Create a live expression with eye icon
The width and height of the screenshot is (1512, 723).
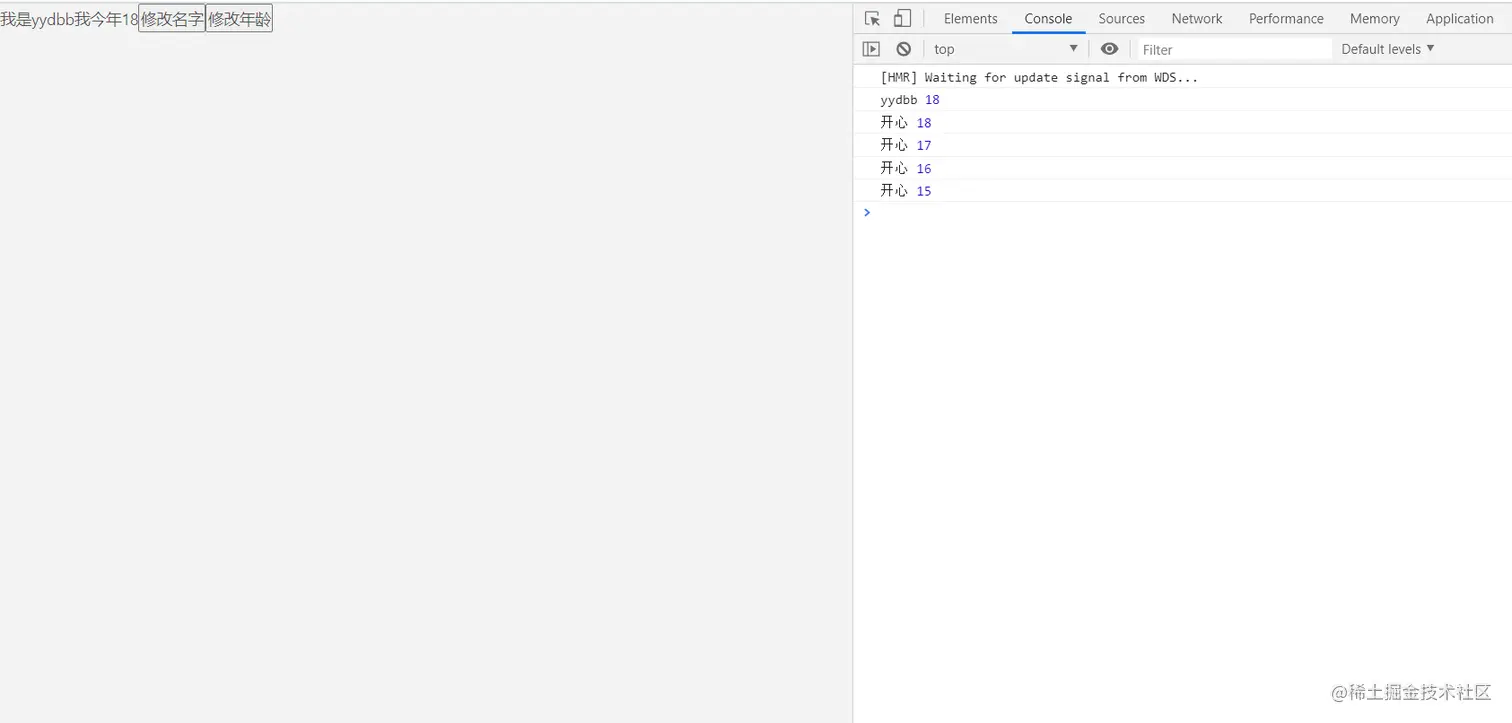coord(1109,49)
